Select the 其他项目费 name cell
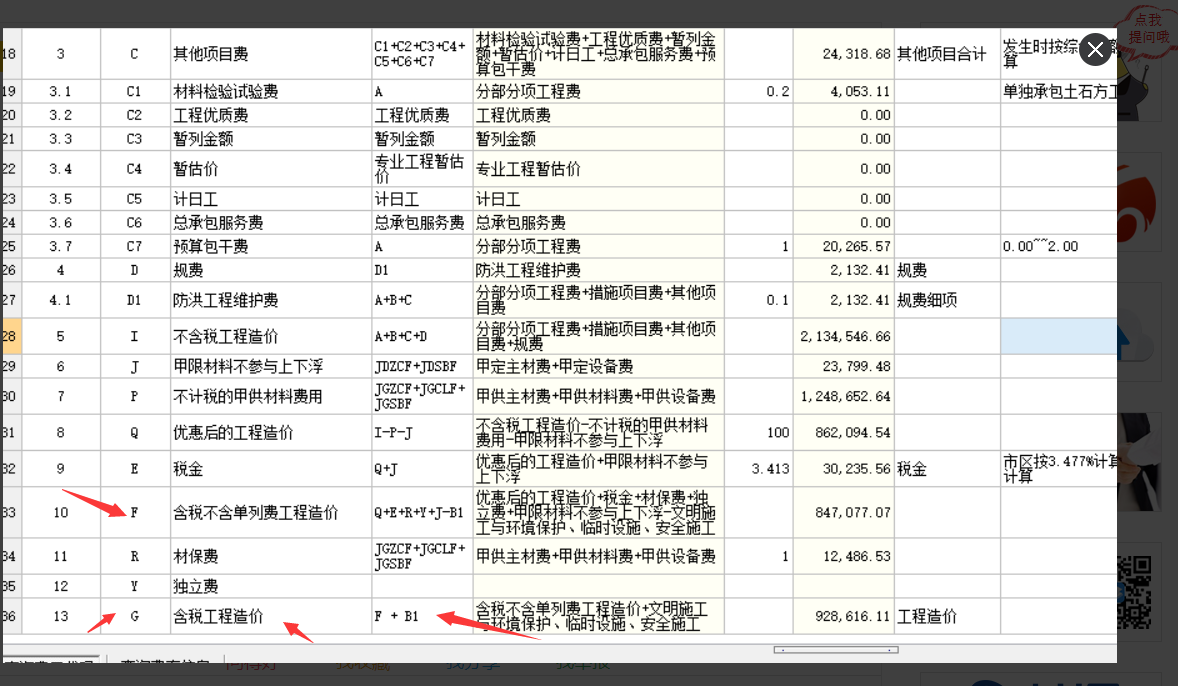This screenshot has height=686, width=1178. pyautogui.click(x=270, y=54)
